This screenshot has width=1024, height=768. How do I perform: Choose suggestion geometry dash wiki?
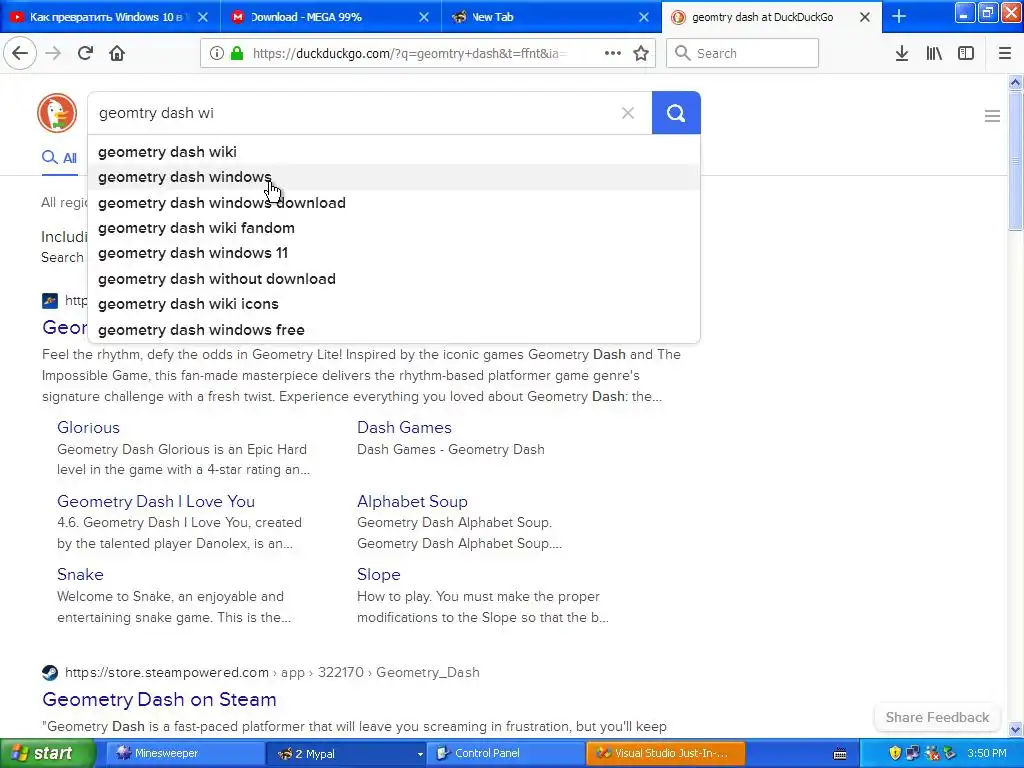(394, 152)
